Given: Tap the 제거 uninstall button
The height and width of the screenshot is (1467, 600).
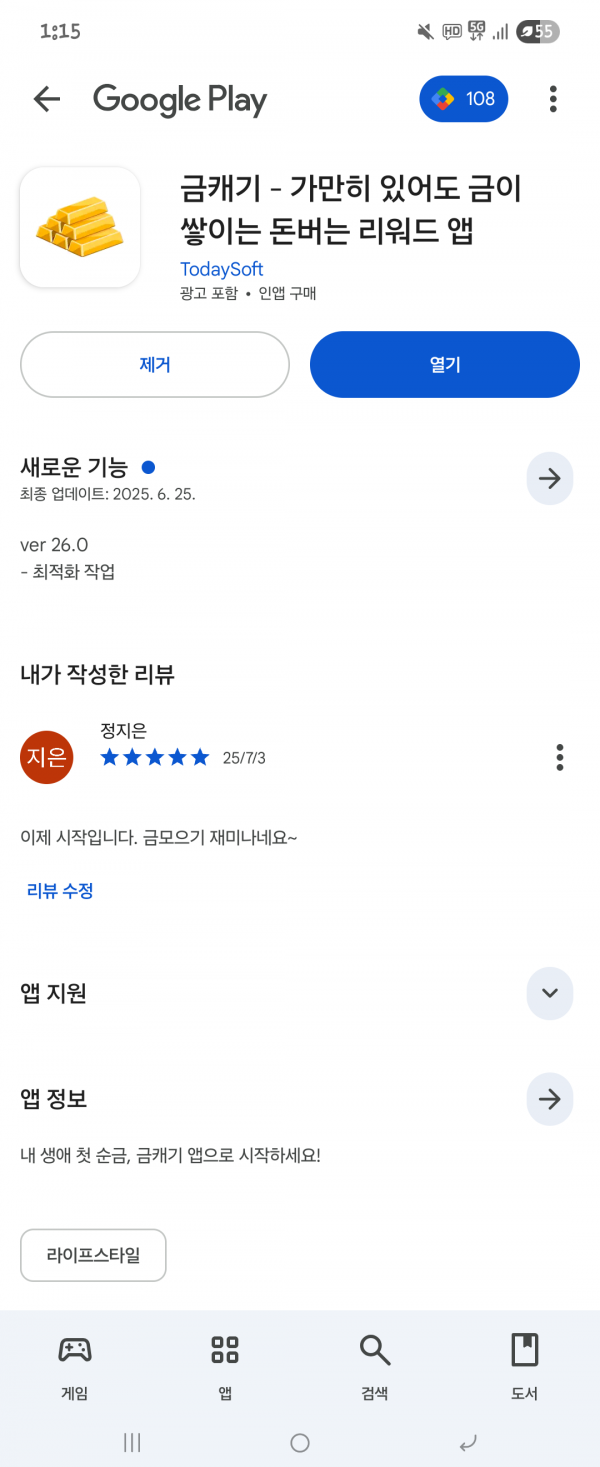Looking at the screenshot, I should [155, 365].
